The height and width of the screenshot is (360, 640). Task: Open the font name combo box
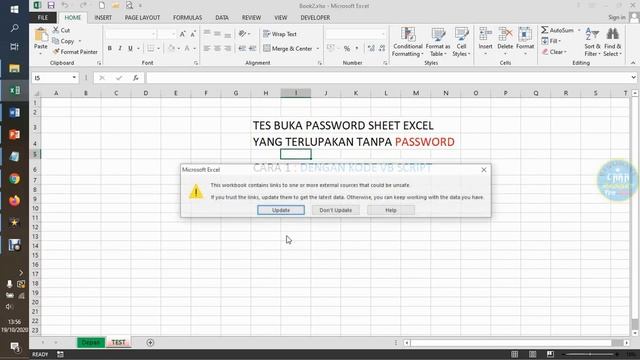(x=131, y=34)
